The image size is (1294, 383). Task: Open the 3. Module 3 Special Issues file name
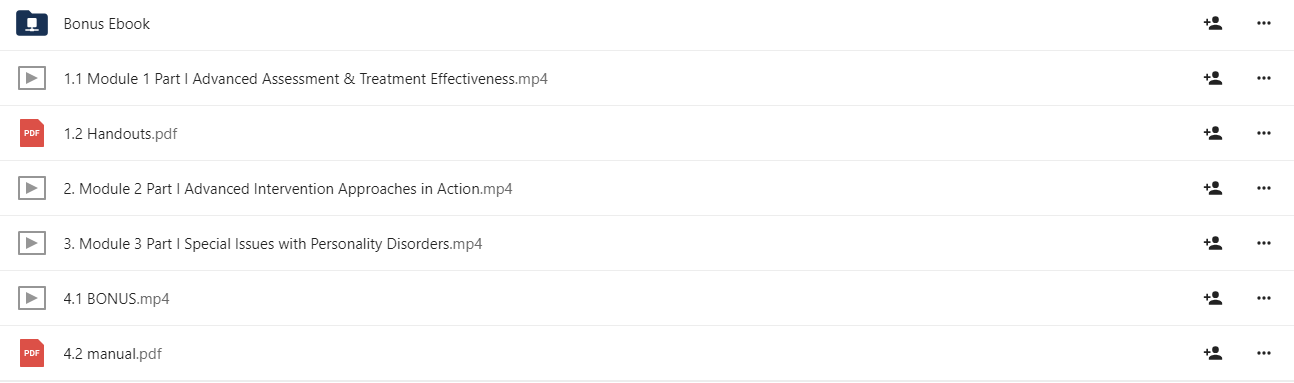(x=273, y=243)
